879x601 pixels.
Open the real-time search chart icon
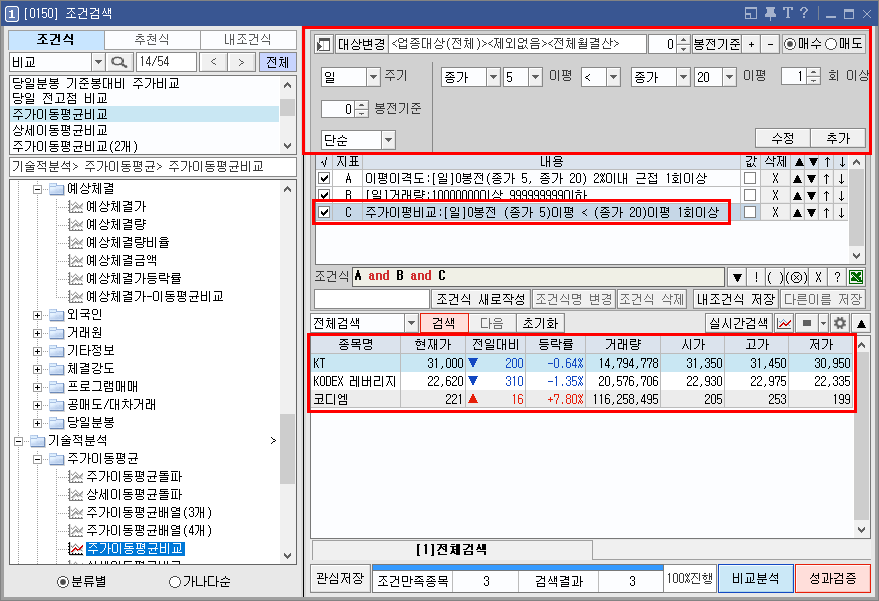(786, 322)
